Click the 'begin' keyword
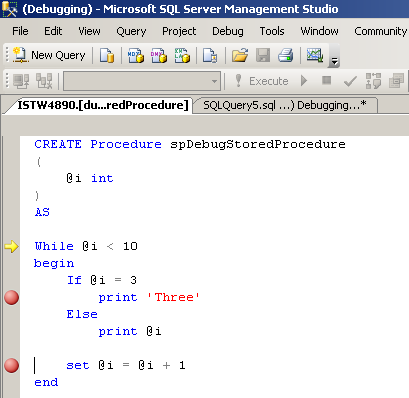 click(54, 263)
